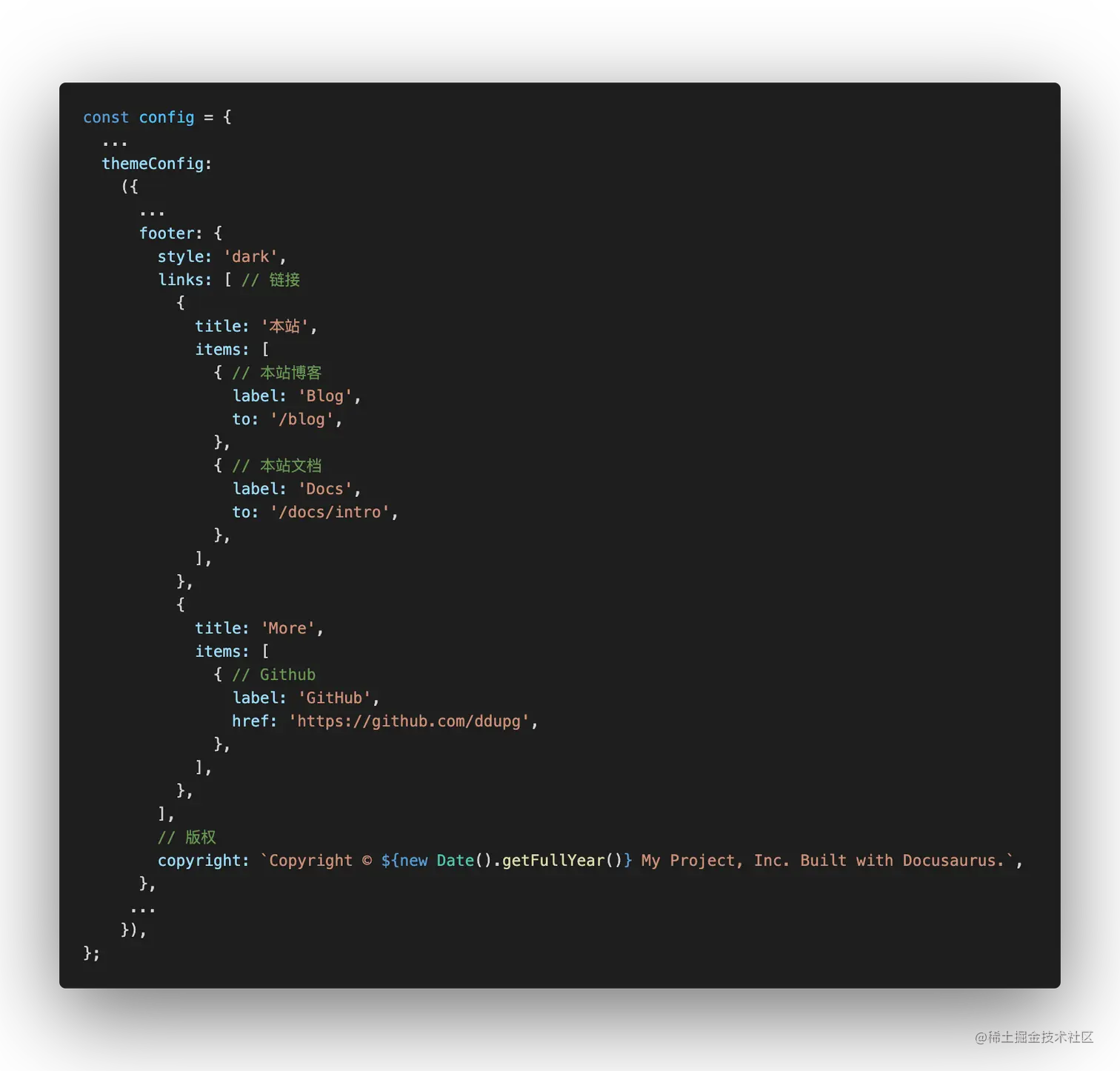Click the 'const config' declaration
1120x1071 pixels.
(x=138, y=117)
